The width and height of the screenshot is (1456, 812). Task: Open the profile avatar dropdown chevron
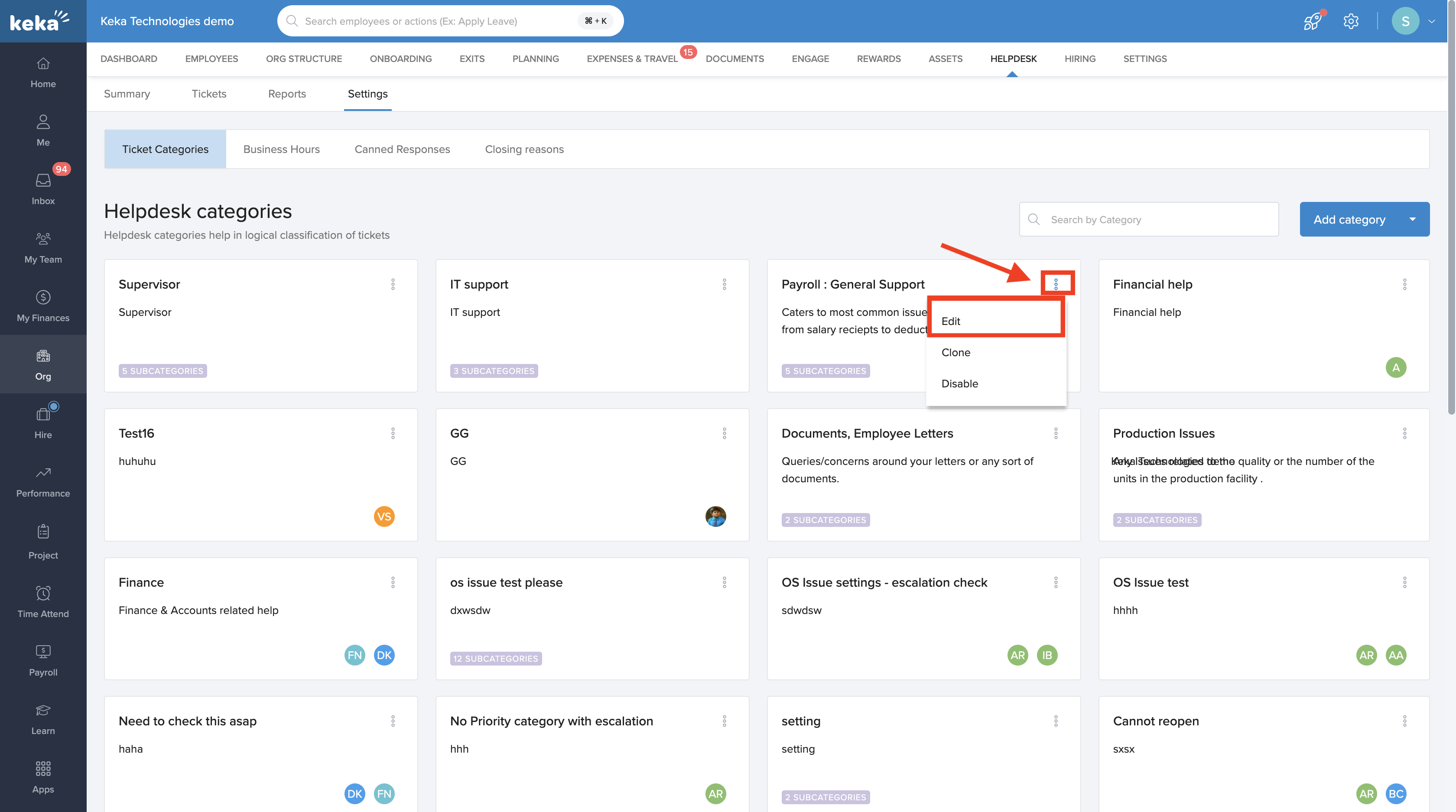[x=1432, y=22]
